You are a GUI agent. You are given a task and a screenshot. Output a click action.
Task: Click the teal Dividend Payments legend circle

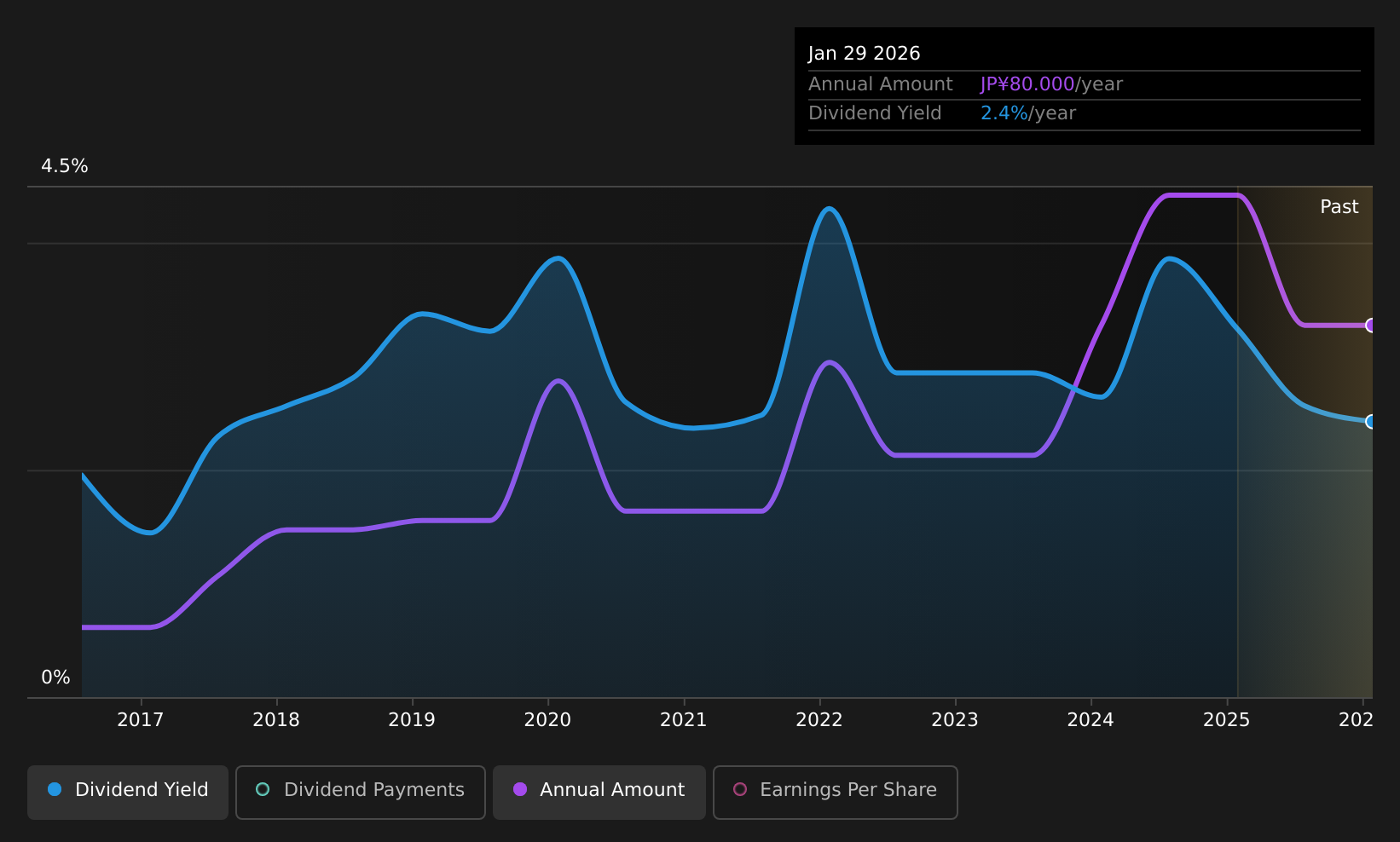[x=263, y=789]
